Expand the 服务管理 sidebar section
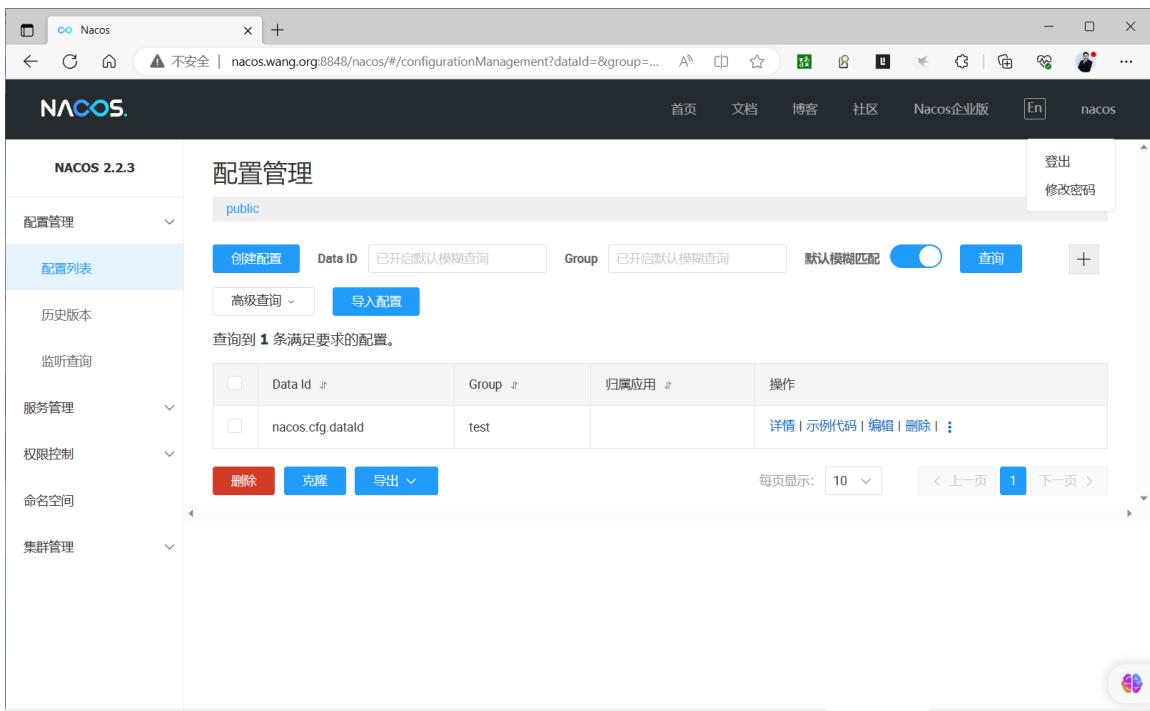This screenshot has height=711, width=1150. 95,407
